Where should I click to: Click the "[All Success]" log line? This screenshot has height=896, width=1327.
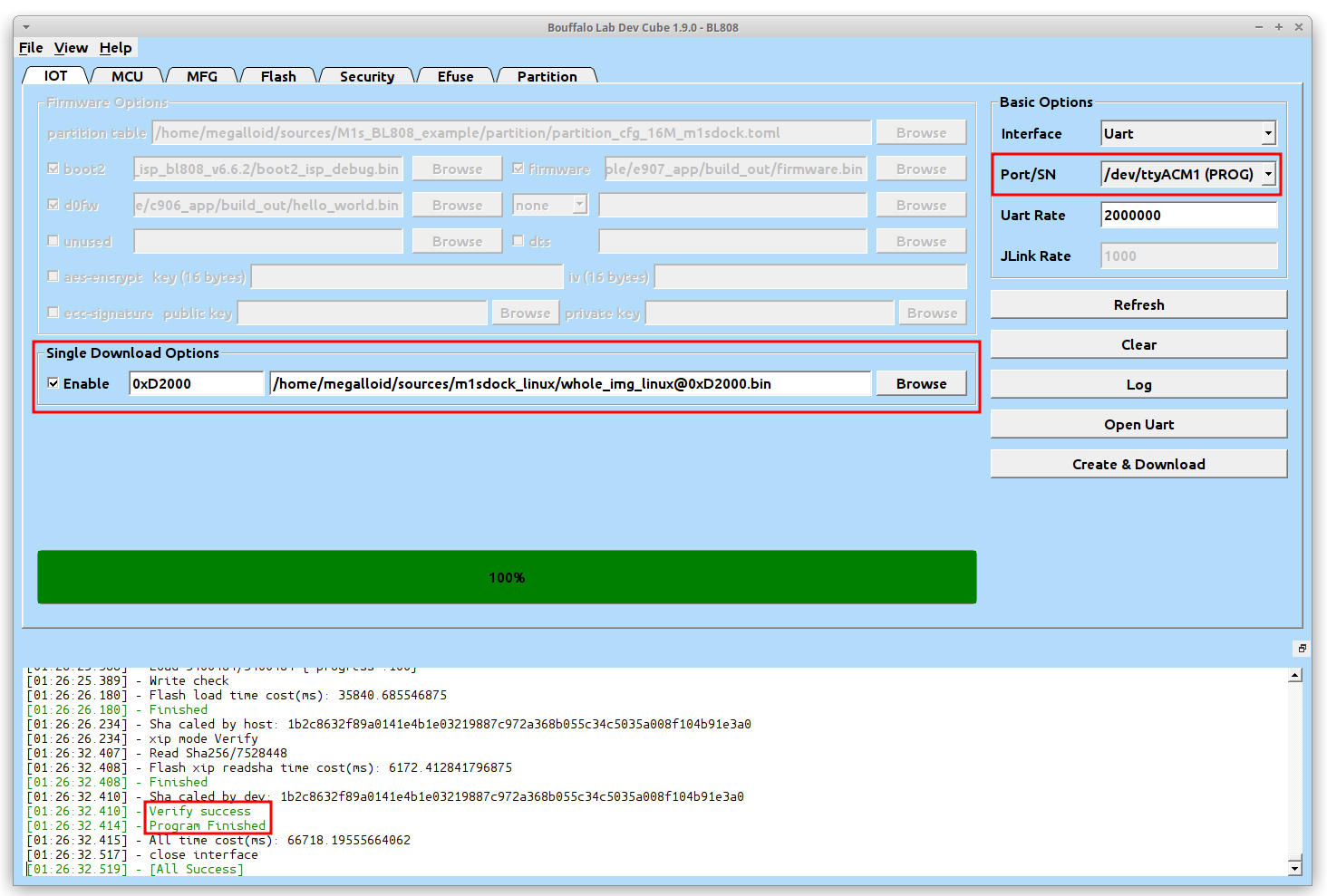(x=196, y=869)
